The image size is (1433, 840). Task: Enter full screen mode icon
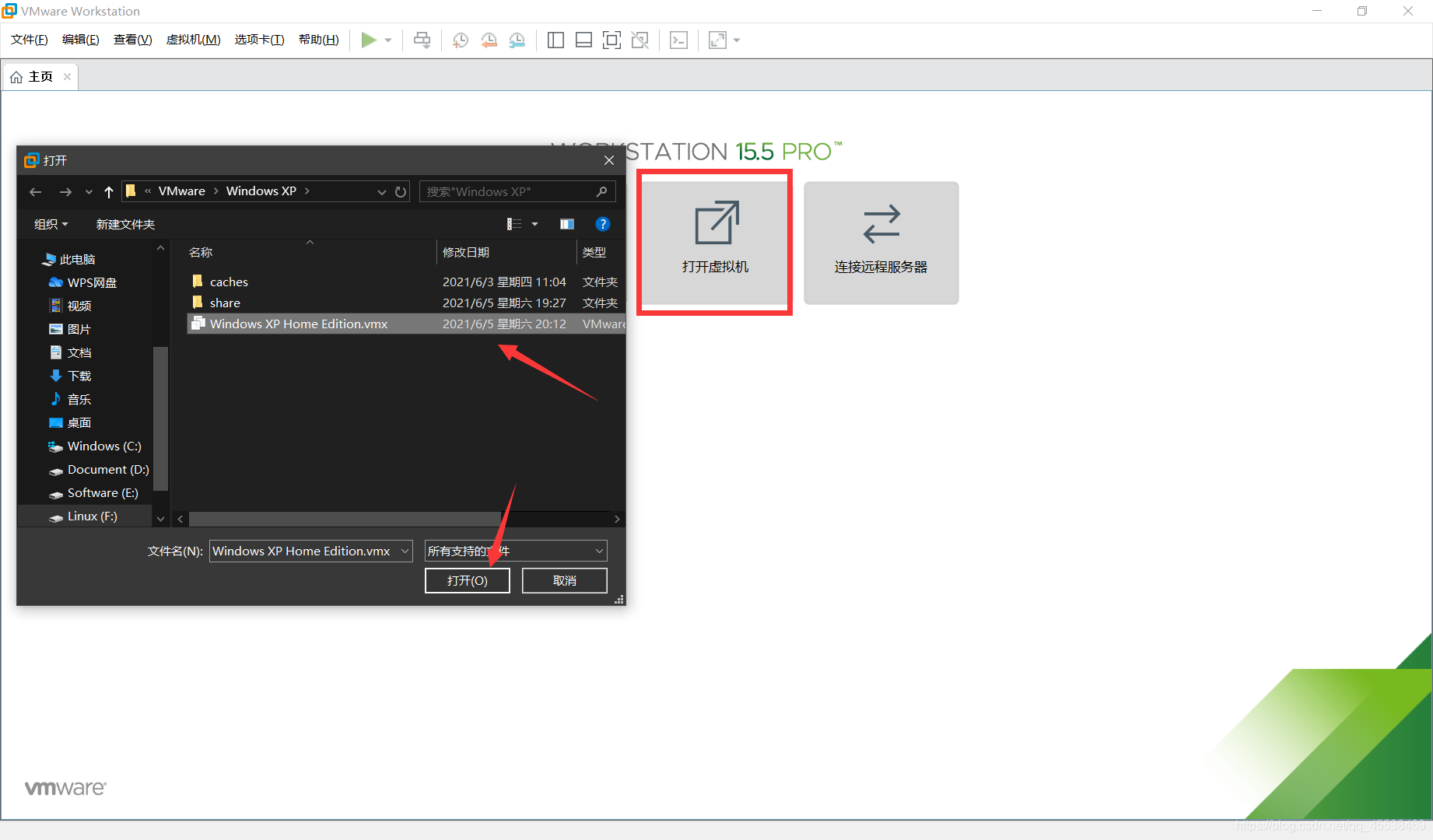point(612,40)
